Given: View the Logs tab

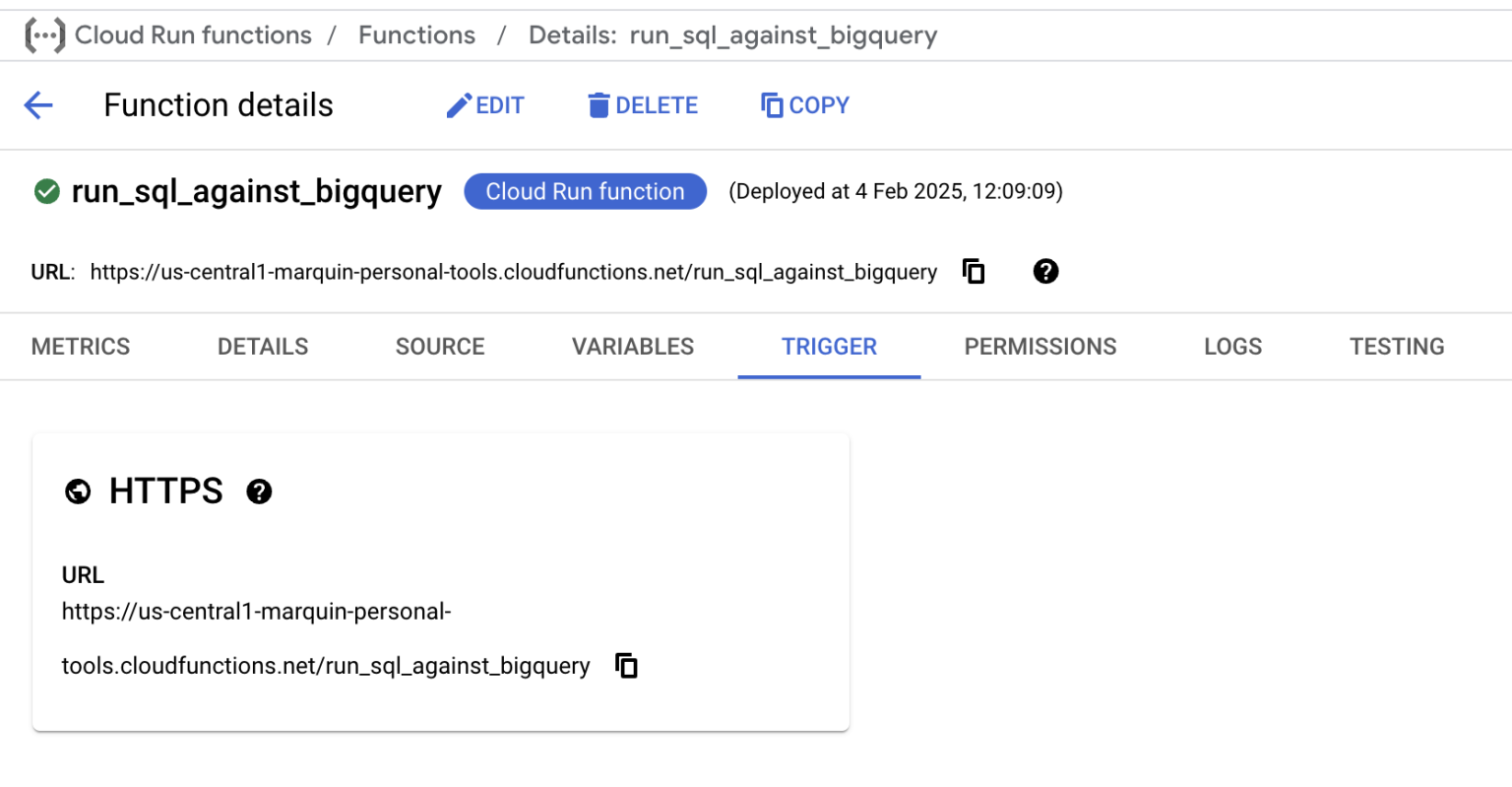Looking at the screenshot, I should pyautogui.click(x=1232, y=346).
